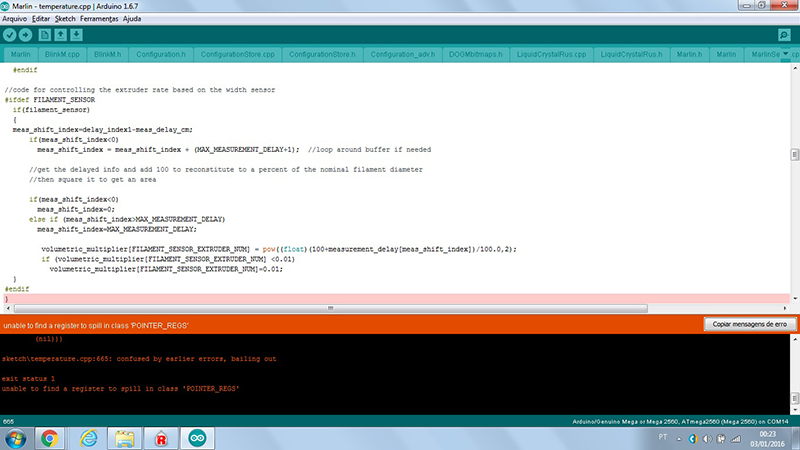This screenshot has height=450, width=800.
Task: Click the editor scroll-right arrow
Action: 785,308
